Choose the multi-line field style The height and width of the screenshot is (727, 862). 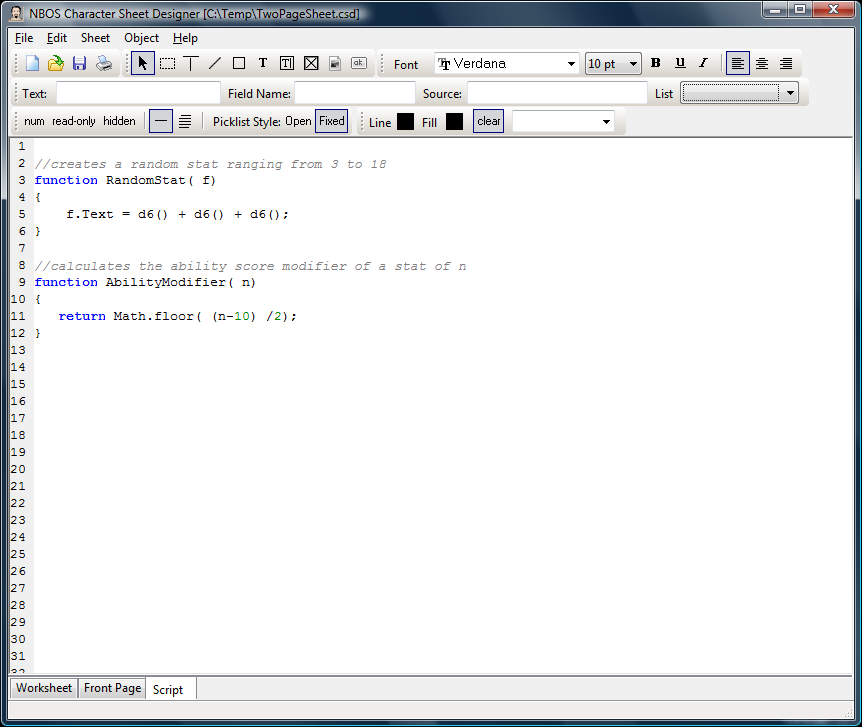185,122
